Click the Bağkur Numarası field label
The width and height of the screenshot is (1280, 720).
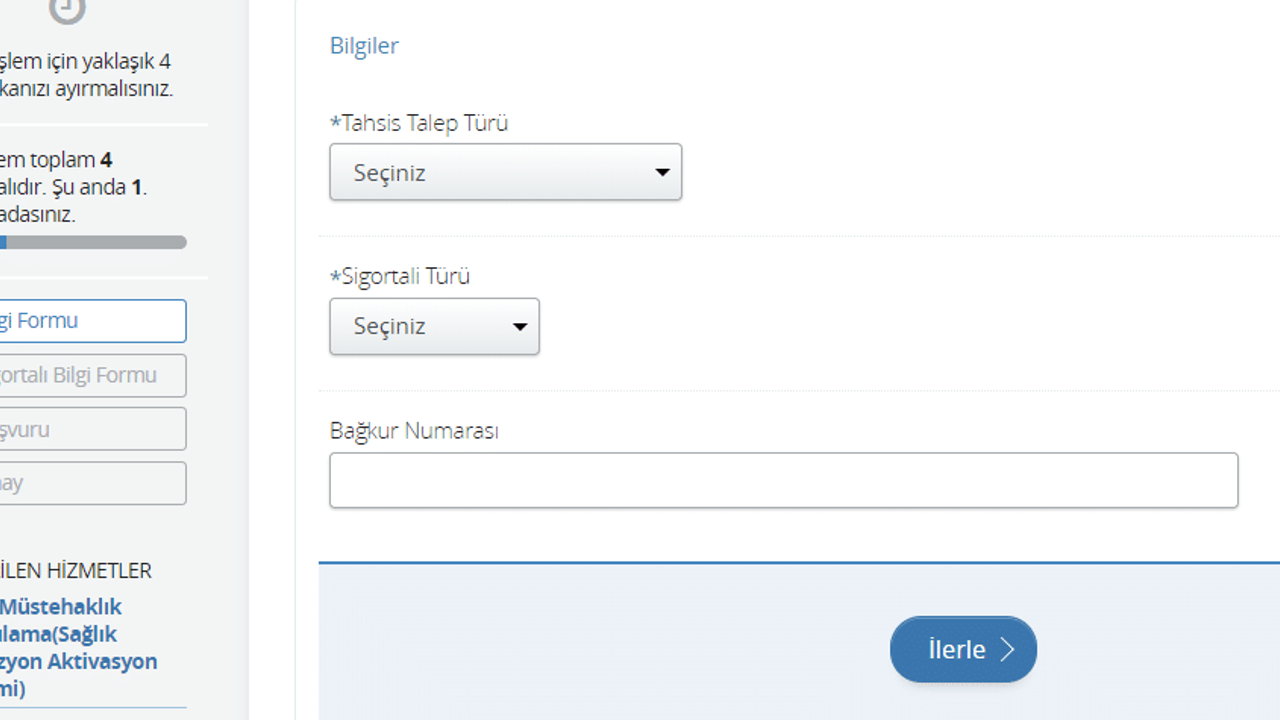[414, 431]
